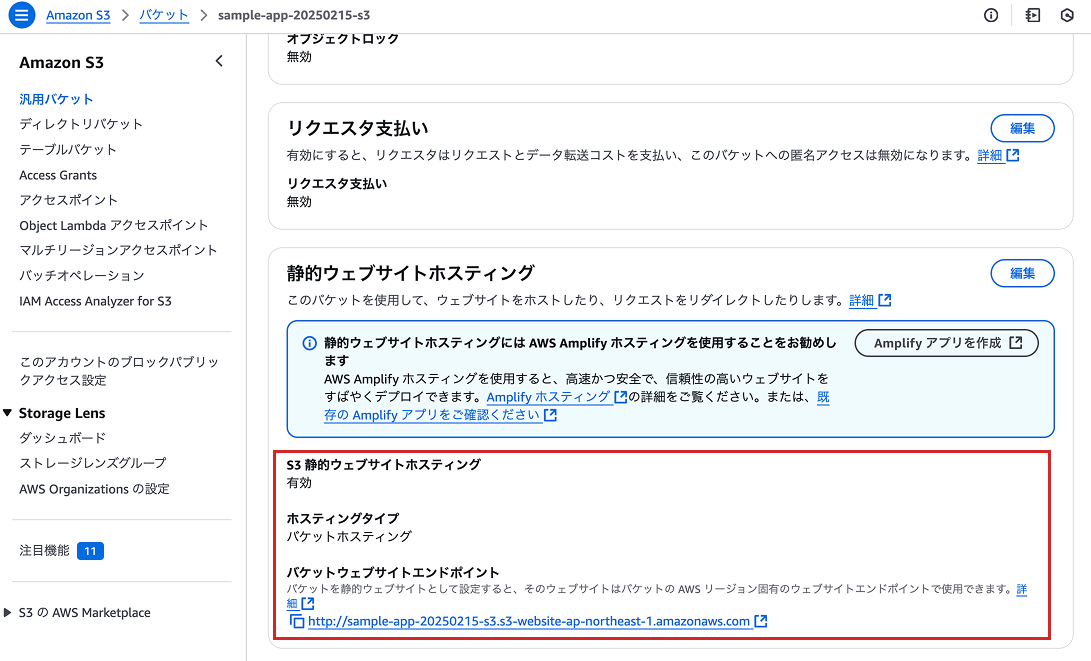Click external icon beside リクエスタ支払い 詳細 link
The height and width of the screenshot is (661, 1091).
point(1013,155)
